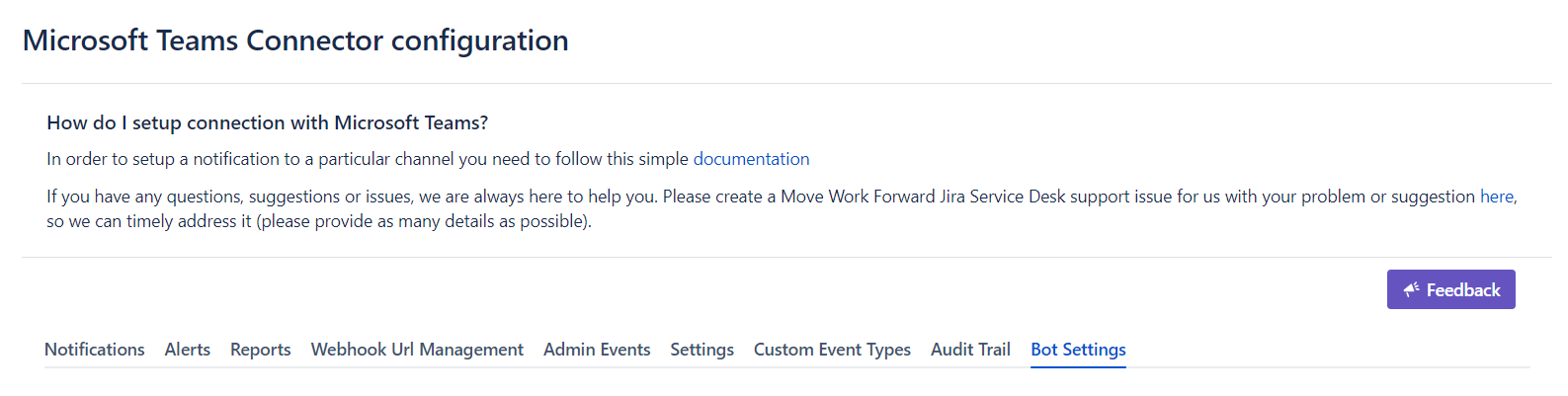Select the Admin Events tab
This screenshot has width=1568, height=396.
[x=597, y=350]
